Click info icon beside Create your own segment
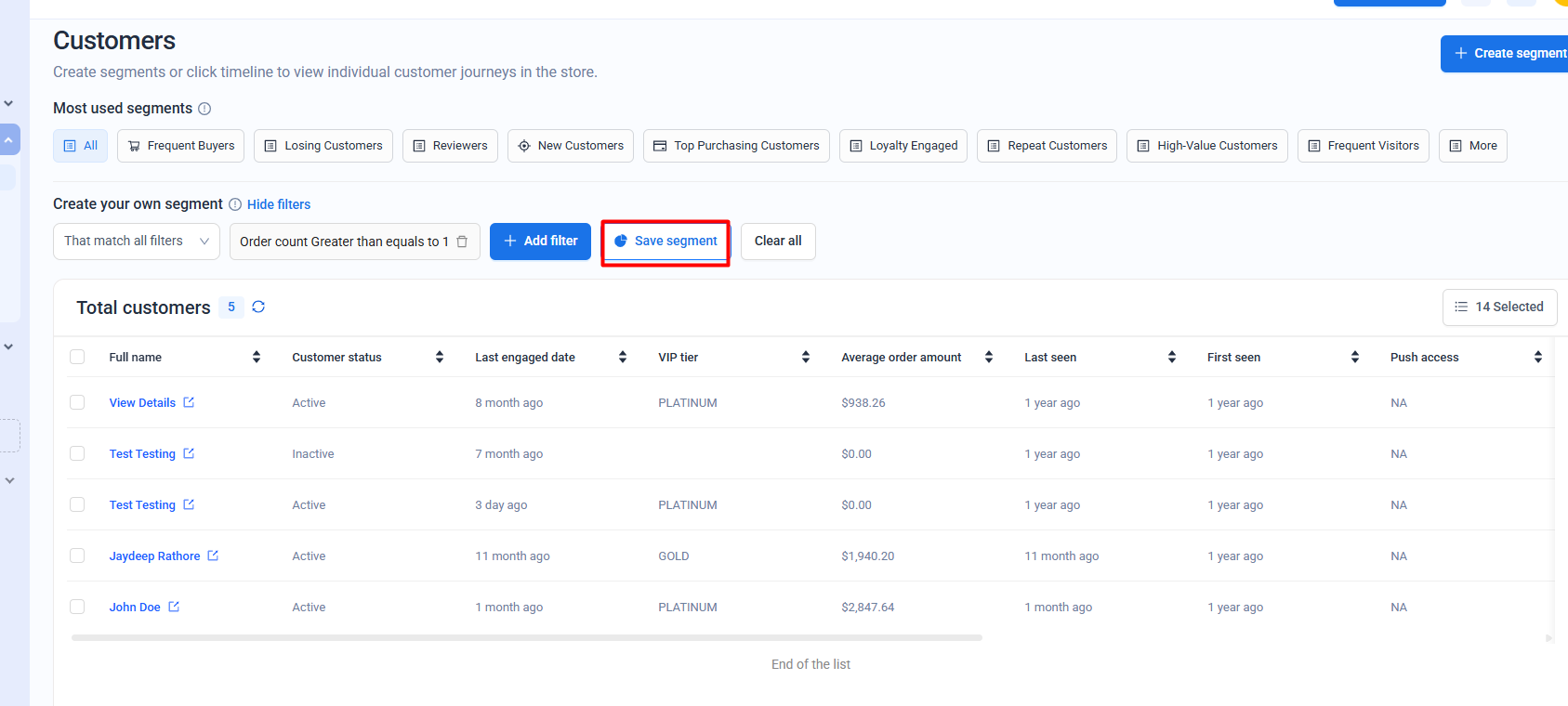 click(235, 204)
